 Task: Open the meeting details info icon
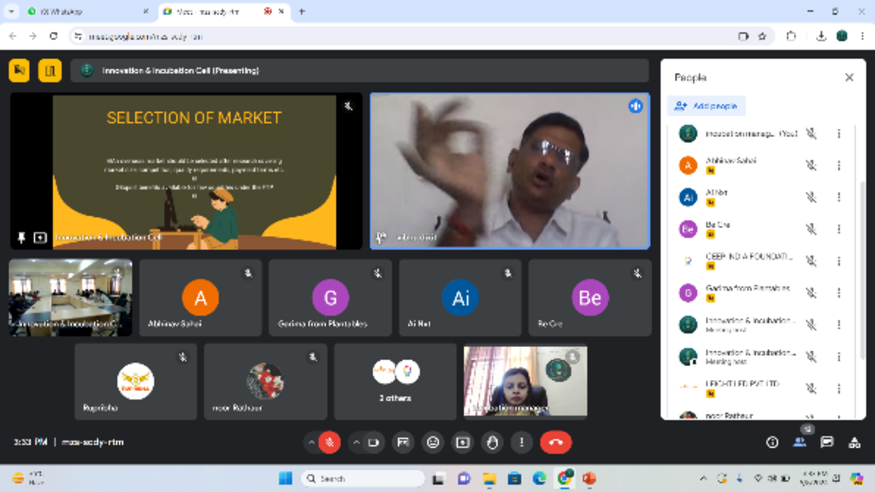click(x=772, y=442)
